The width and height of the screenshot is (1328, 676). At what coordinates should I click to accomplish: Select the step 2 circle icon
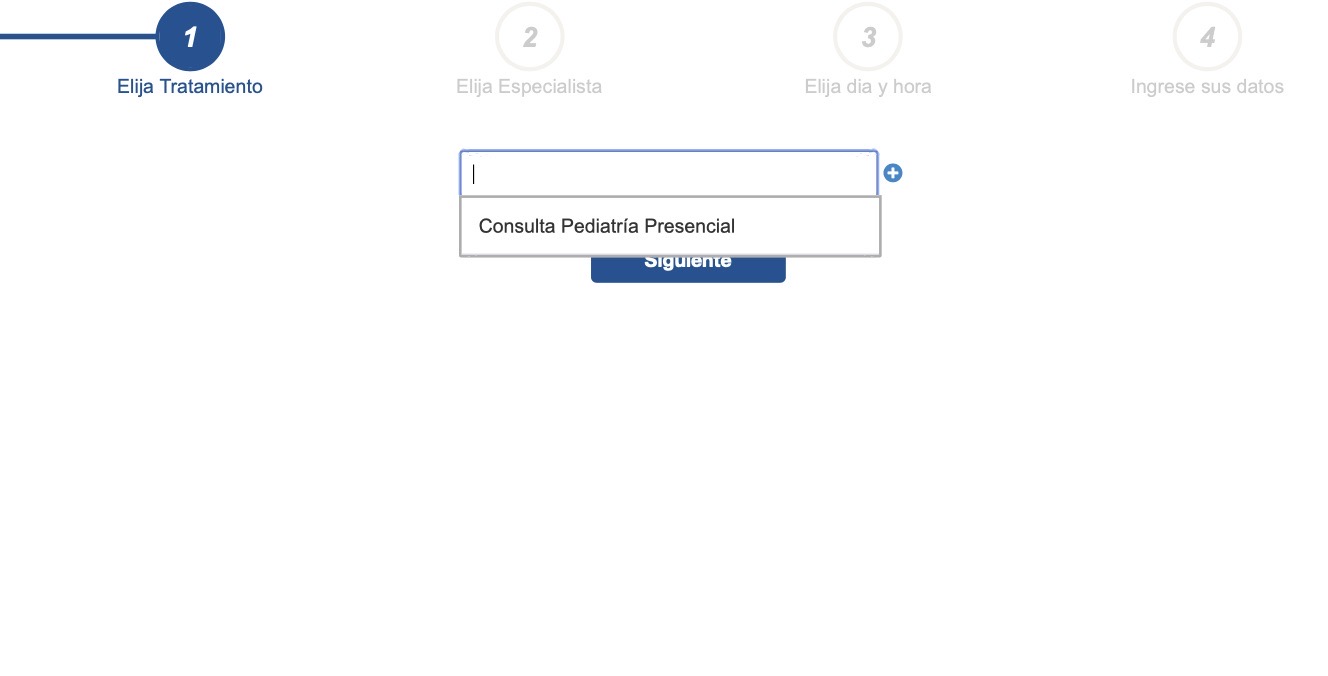[x=530, y=37]
